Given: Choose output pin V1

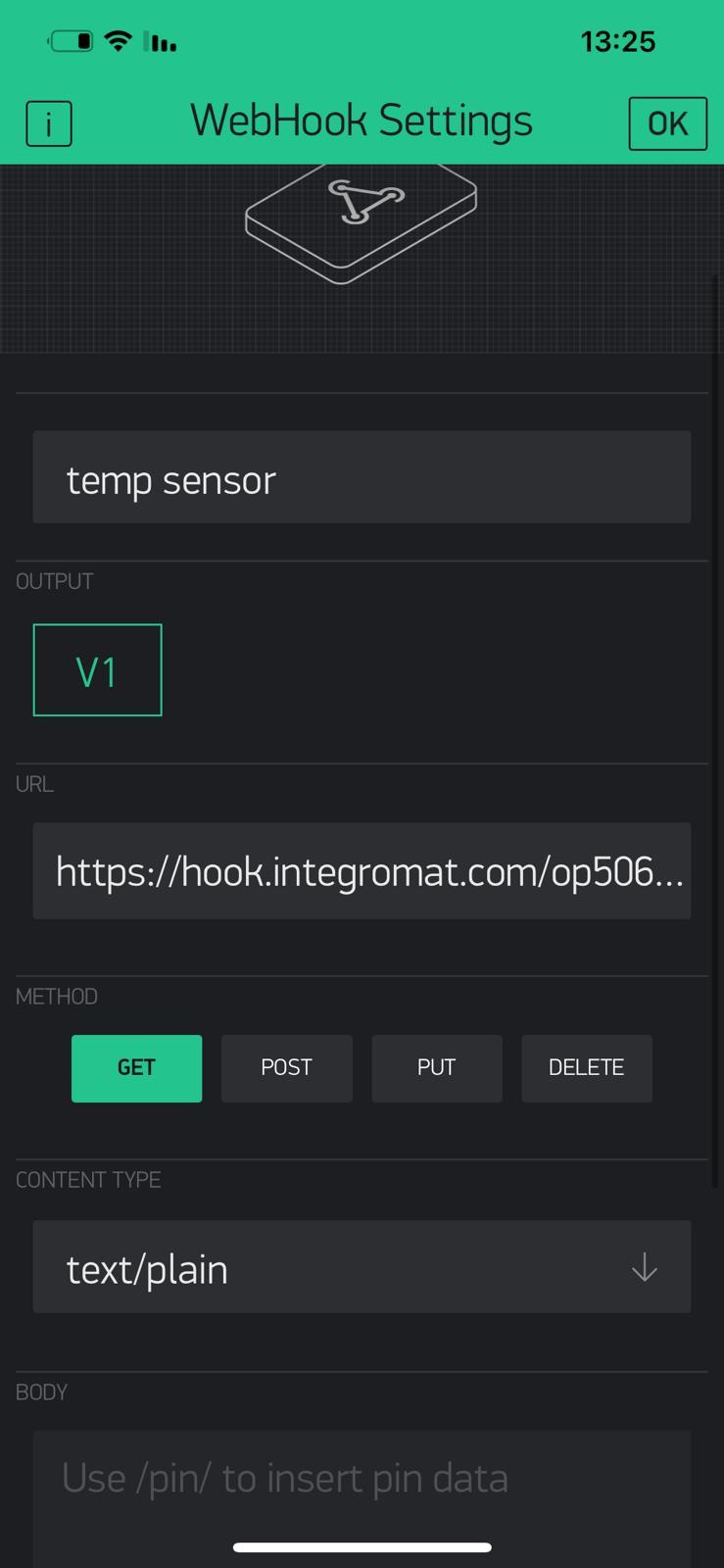Looking at the screenshot, I should [97, 670].
